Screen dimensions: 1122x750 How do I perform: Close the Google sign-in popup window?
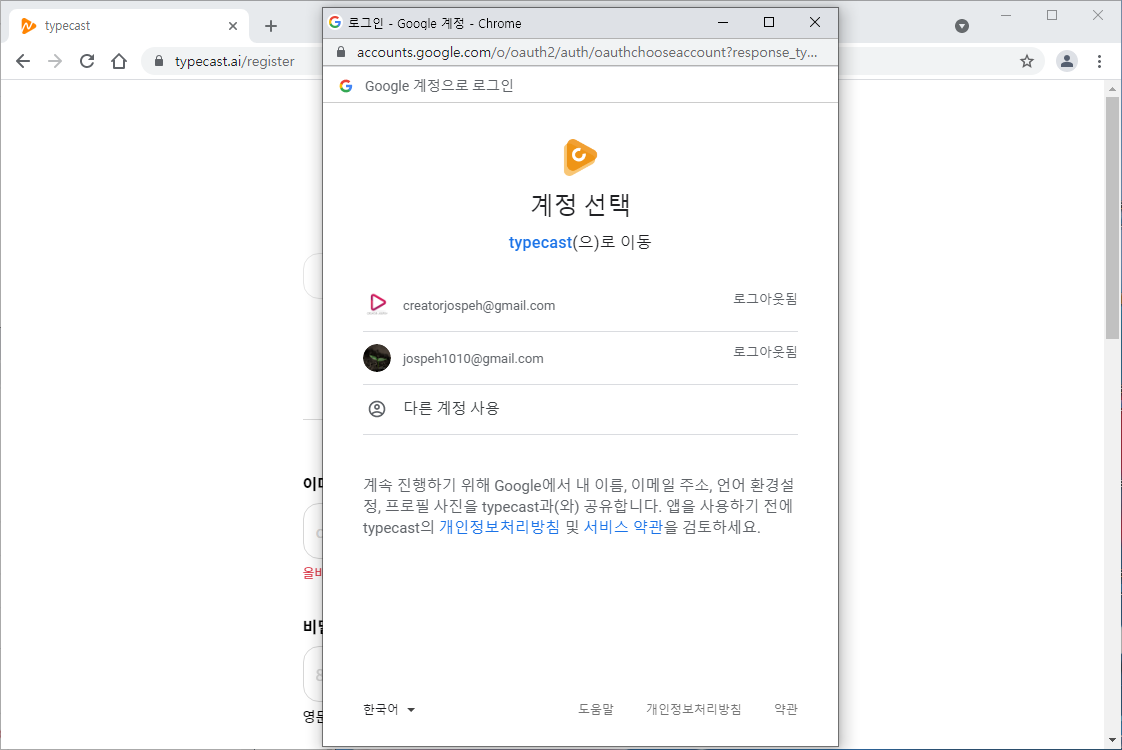(814, 22)
